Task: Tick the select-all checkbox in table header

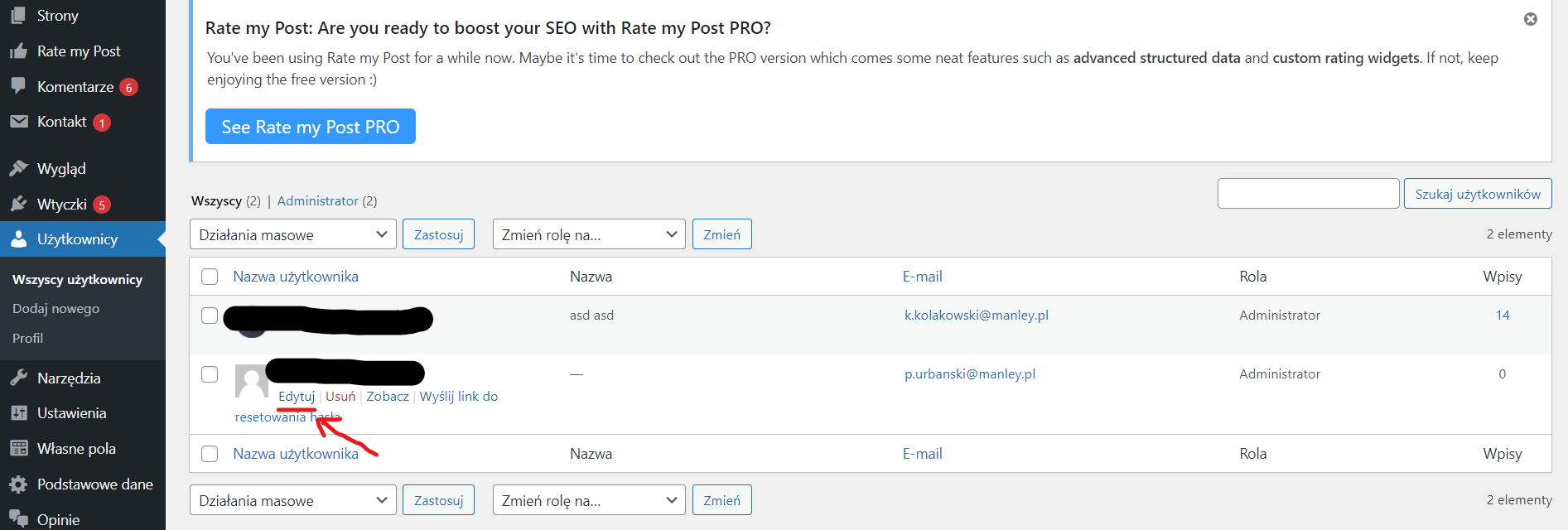Action: coord(210,277)
